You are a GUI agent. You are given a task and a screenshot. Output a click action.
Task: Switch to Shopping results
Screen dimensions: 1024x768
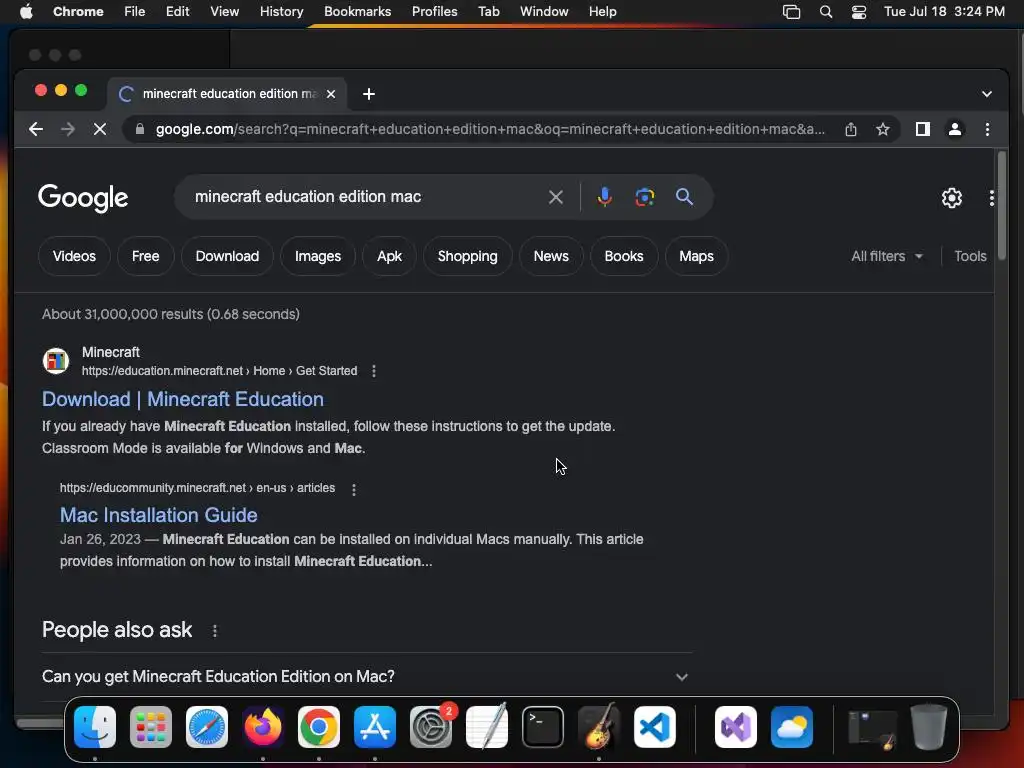coord(468,256)
